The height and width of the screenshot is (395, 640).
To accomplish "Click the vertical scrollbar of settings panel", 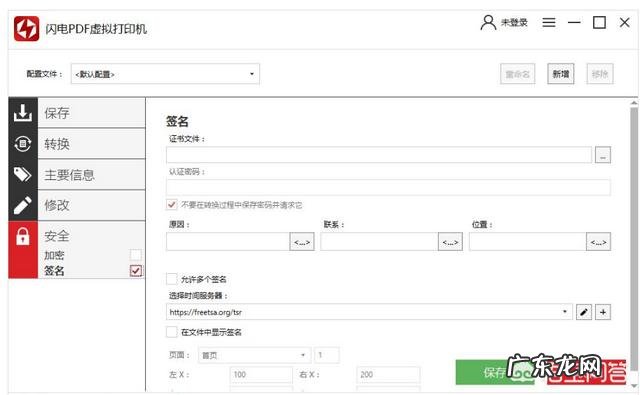I will [x=633, y=239].
